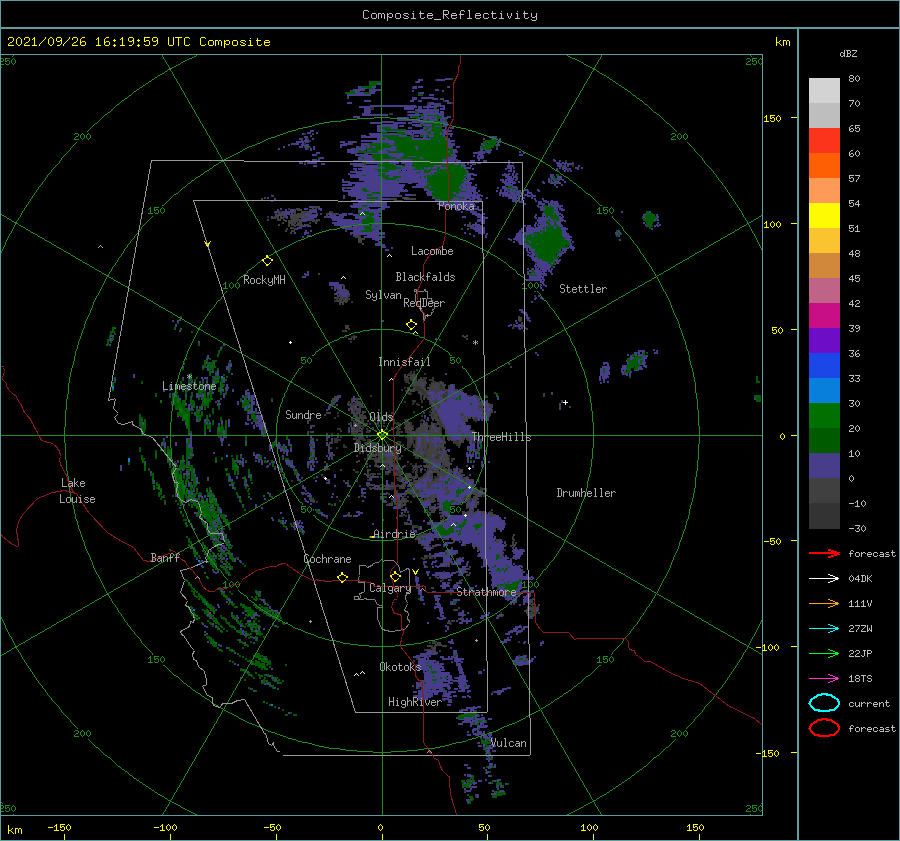900x841 pixels.
Task: Click the Sundre label
Action: (x=303, y=414)
